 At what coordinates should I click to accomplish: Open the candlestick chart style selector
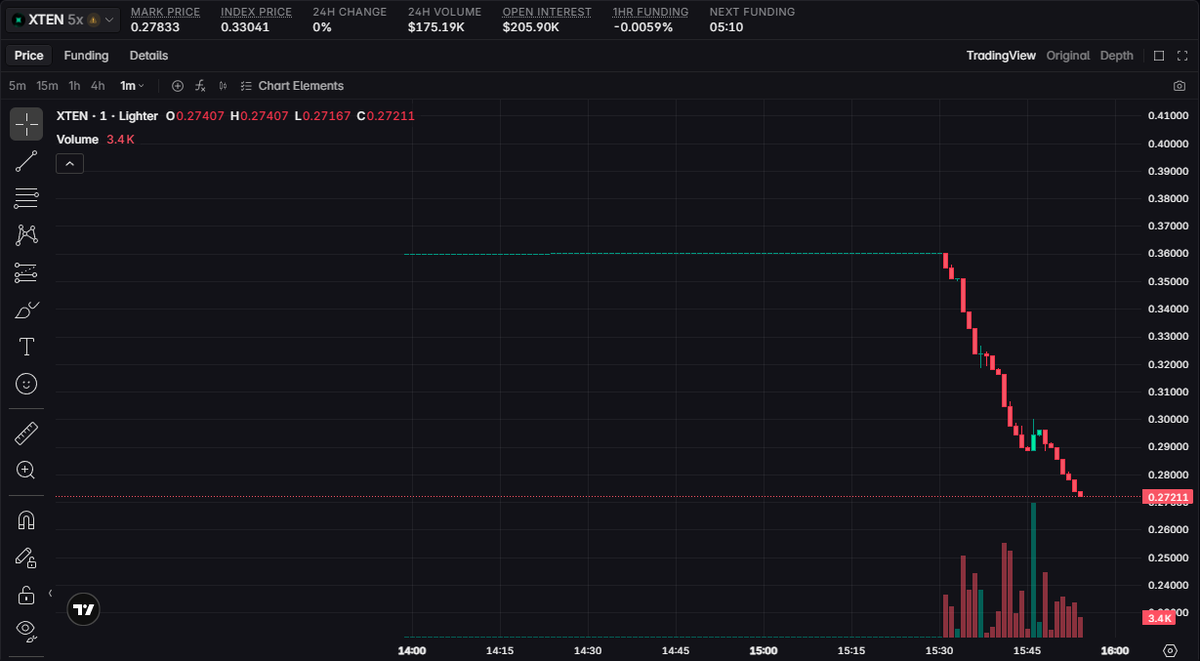pos(222,86)
